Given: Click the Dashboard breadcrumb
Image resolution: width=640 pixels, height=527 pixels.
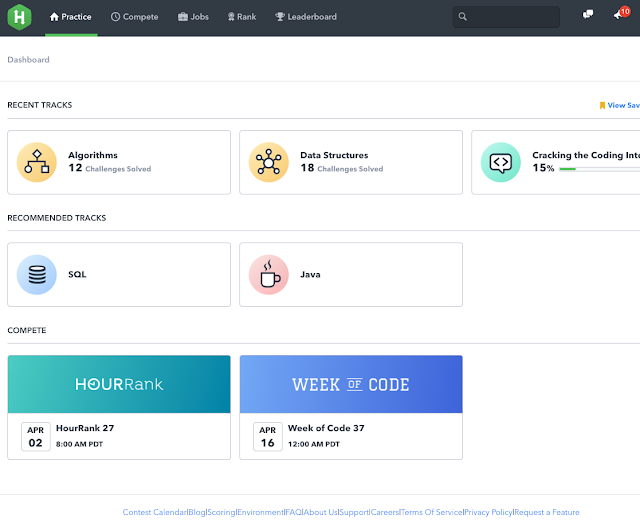Looking at the screenshot, I should coord(28,60).
